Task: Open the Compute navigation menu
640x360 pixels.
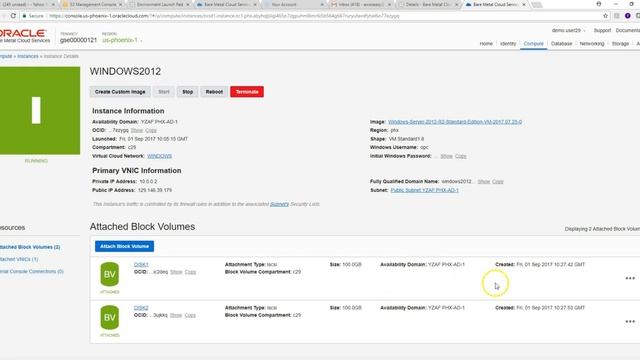Action: click(x=533, y=44)
